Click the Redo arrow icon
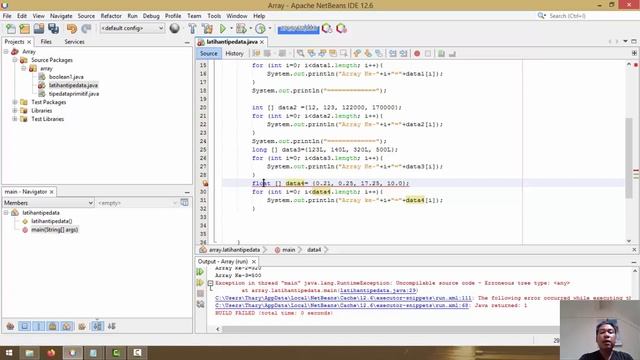The width and height of the screenshot is (640, 360). pos(86,29)
